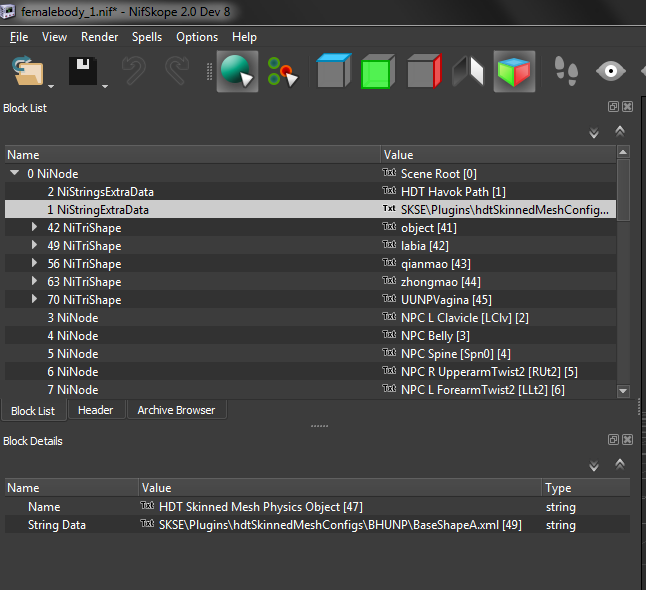
Task: Click HDT Skinned Mesh Physics Object value
Action: click(x=261, y=507)
